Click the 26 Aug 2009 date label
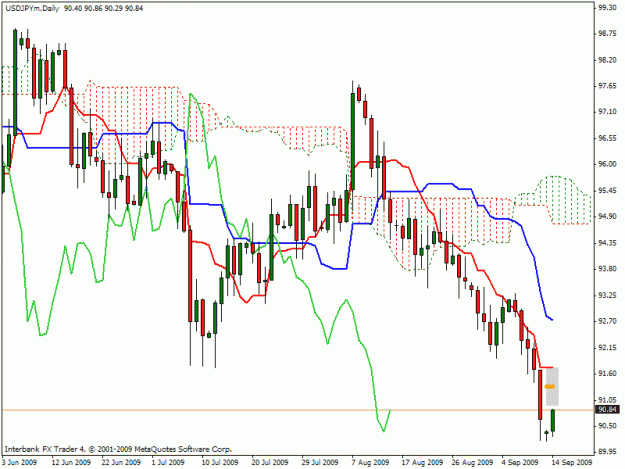Screen dimensions: 625x469 point(472,462)
